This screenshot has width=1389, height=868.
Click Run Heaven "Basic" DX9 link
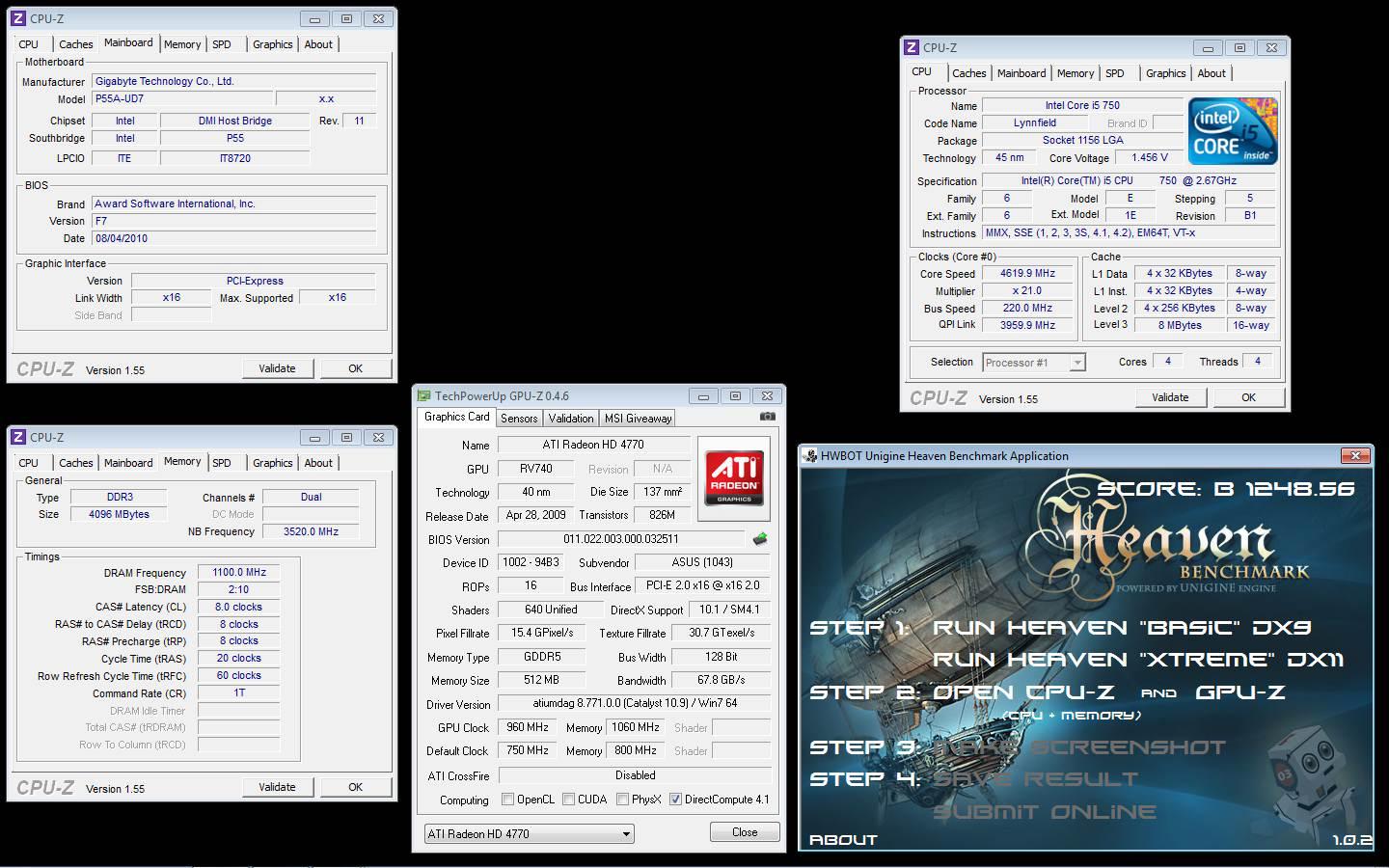click(x=1122, y=628)
